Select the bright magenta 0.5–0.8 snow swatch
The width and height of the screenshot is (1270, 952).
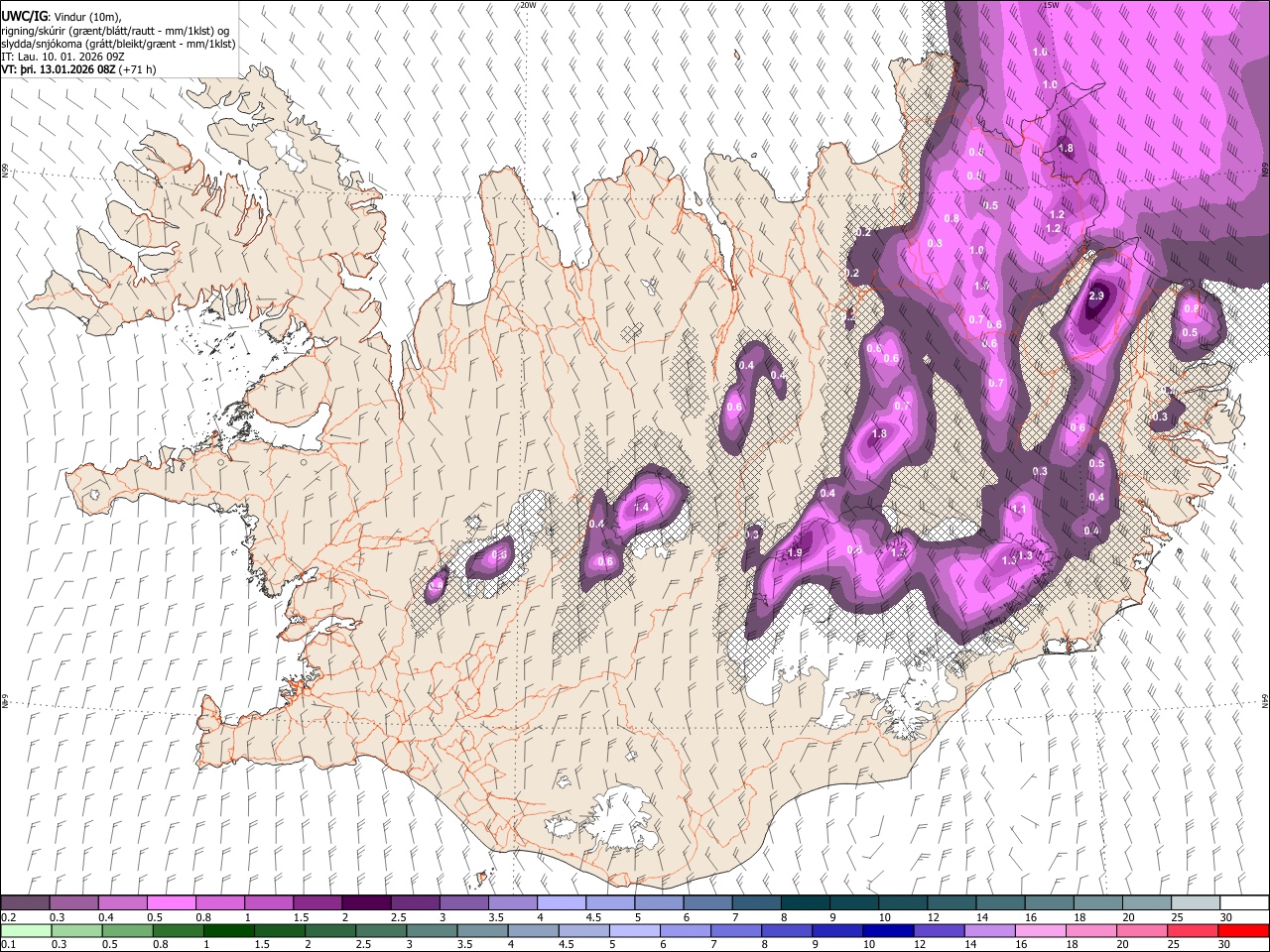click(172, 903)
